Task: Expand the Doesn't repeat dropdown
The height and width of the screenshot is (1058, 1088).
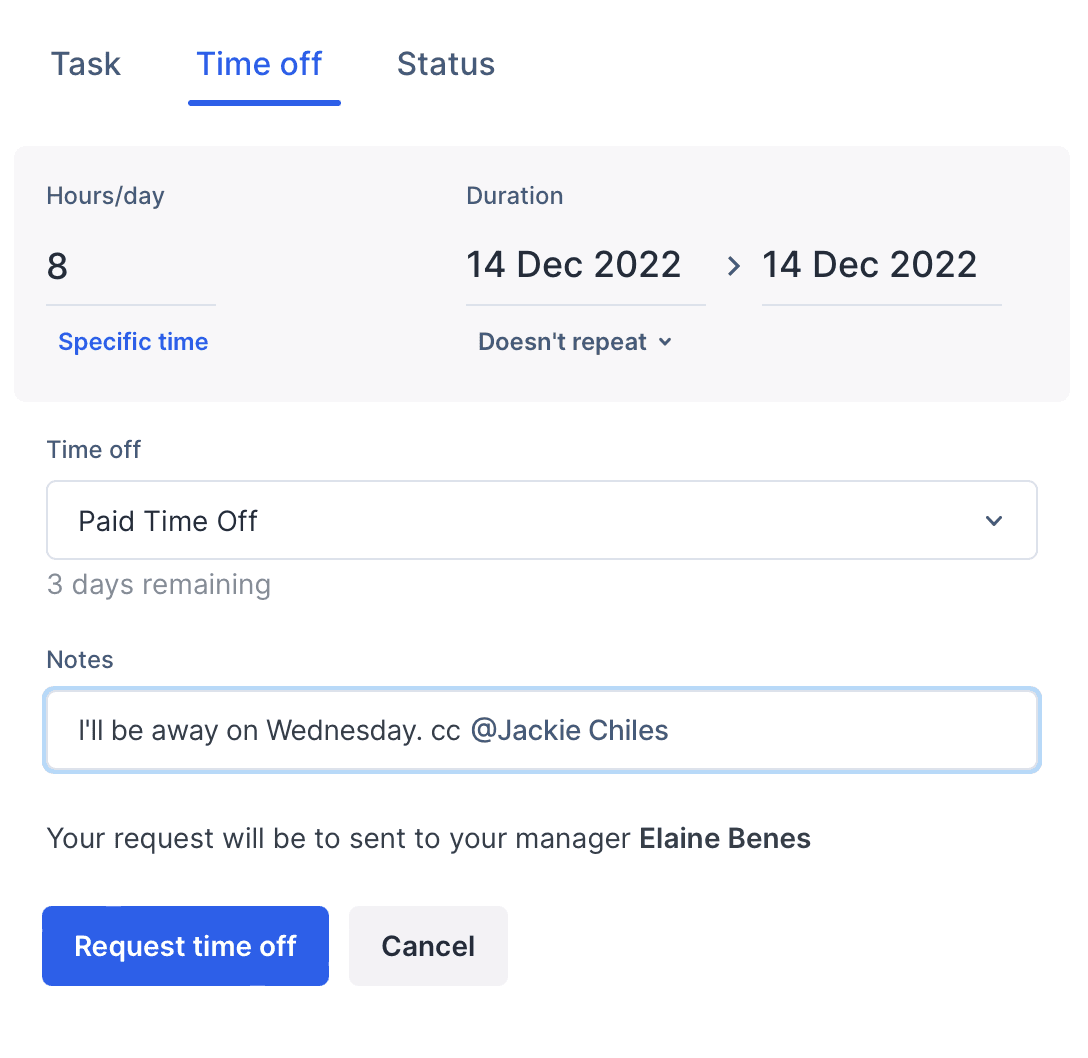Action: point(563,342)
